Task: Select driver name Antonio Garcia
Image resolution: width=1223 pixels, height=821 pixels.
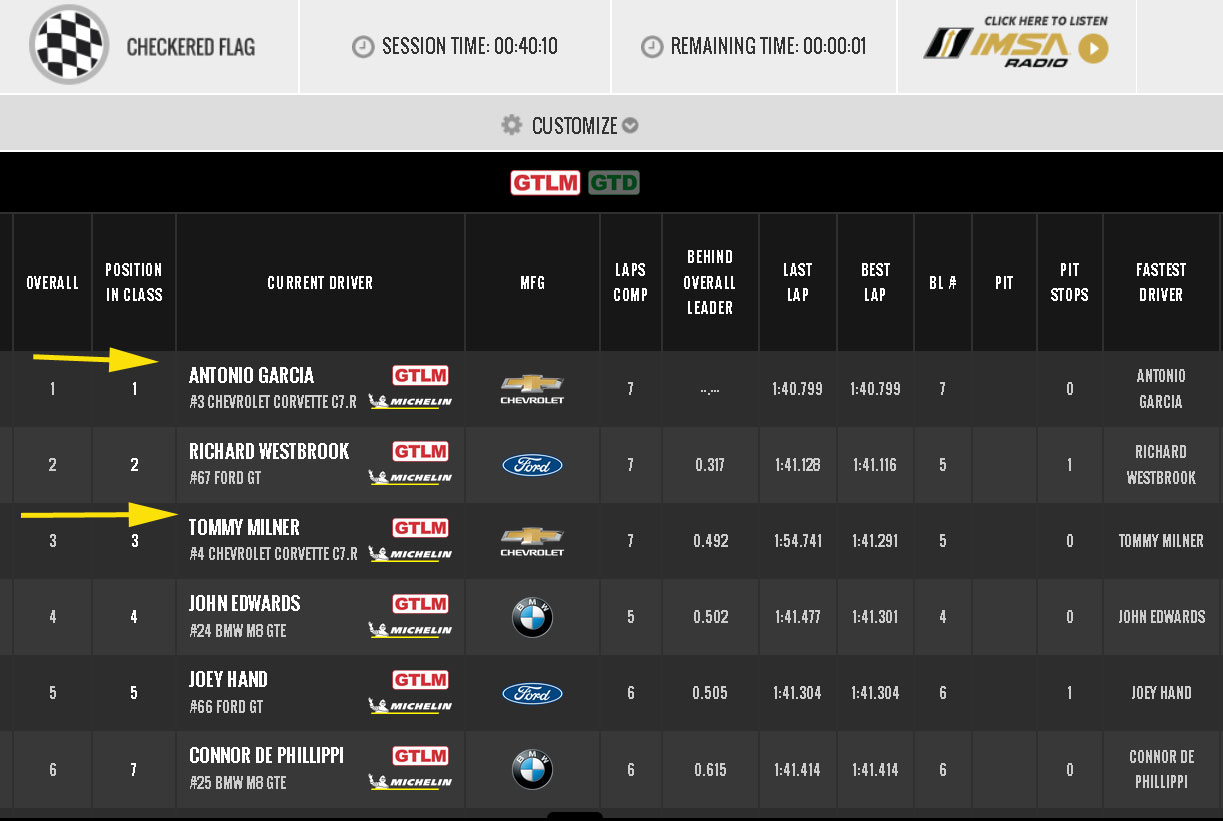Action: click(251, 376)
